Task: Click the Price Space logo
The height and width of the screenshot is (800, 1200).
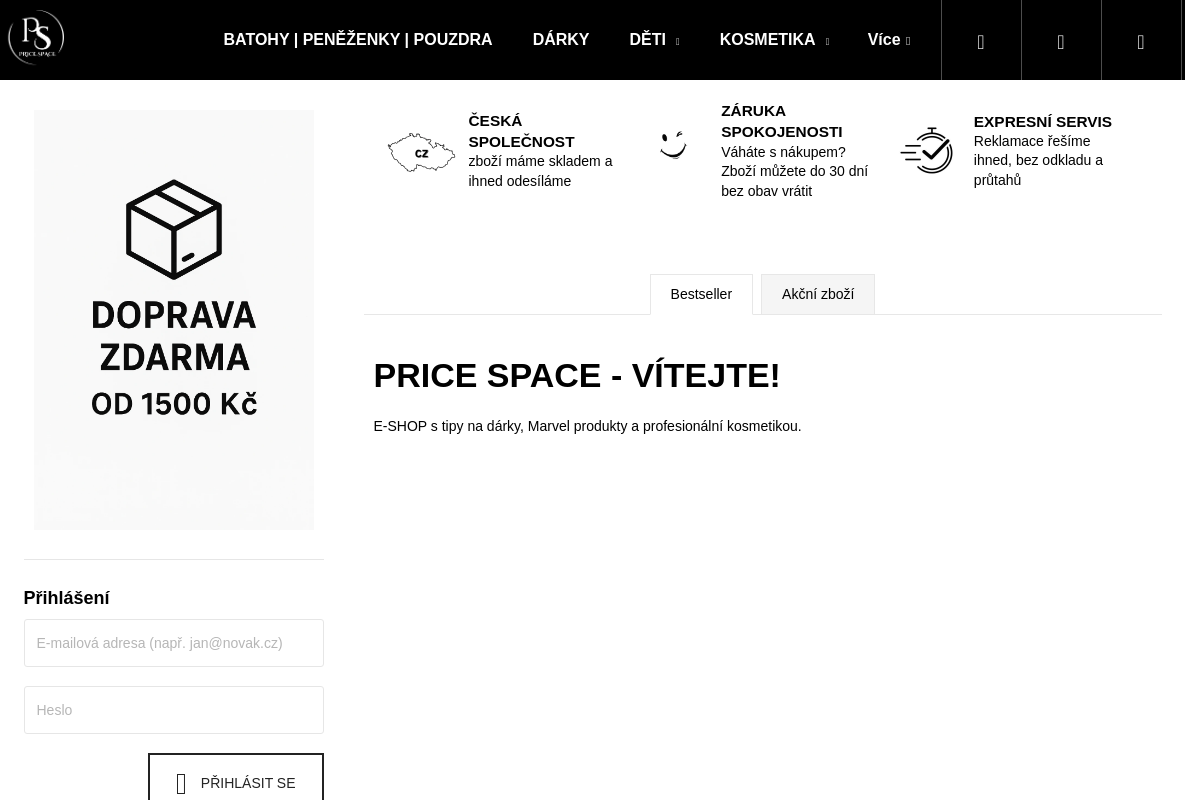Action: point(36,38)
